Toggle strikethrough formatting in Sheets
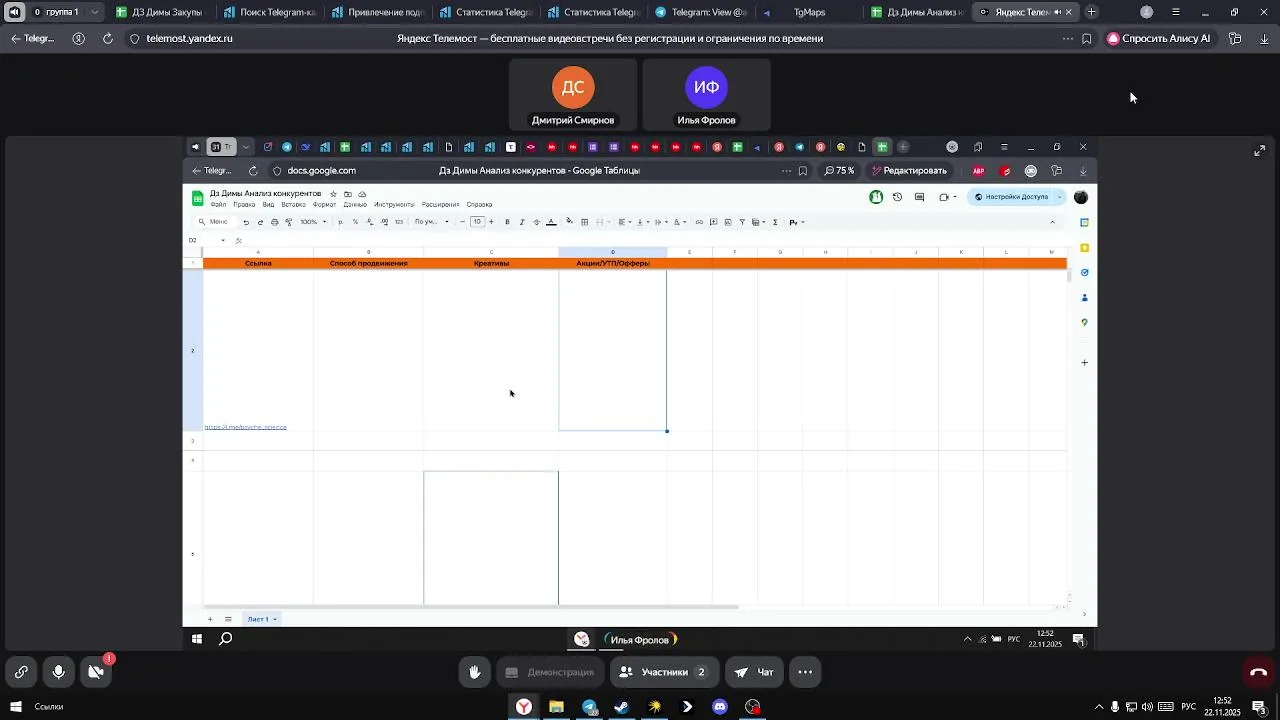The image size is (1280, 720). tap(536, 222)
